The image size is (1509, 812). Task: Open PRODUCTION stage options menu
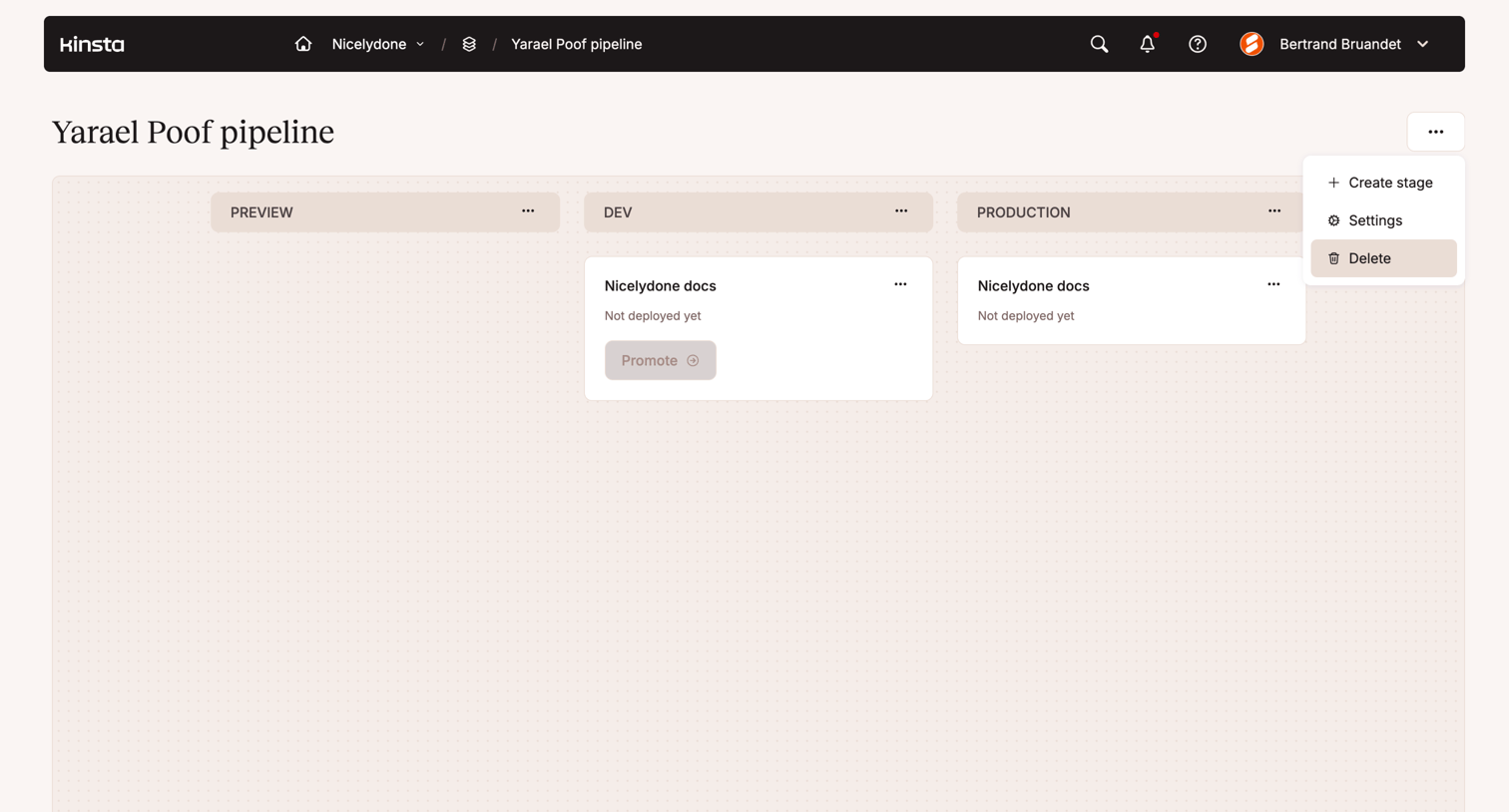pos(1274,211)
